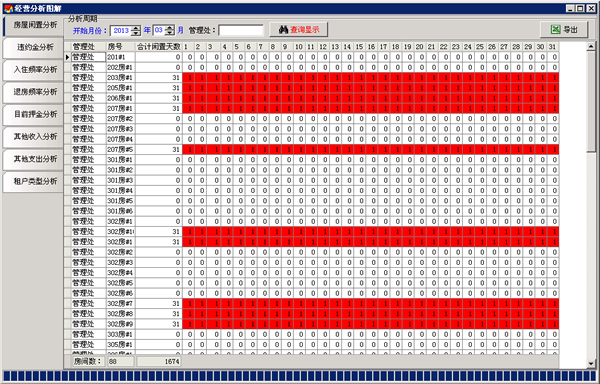Increase the month with the up arrow

(170, 28)
